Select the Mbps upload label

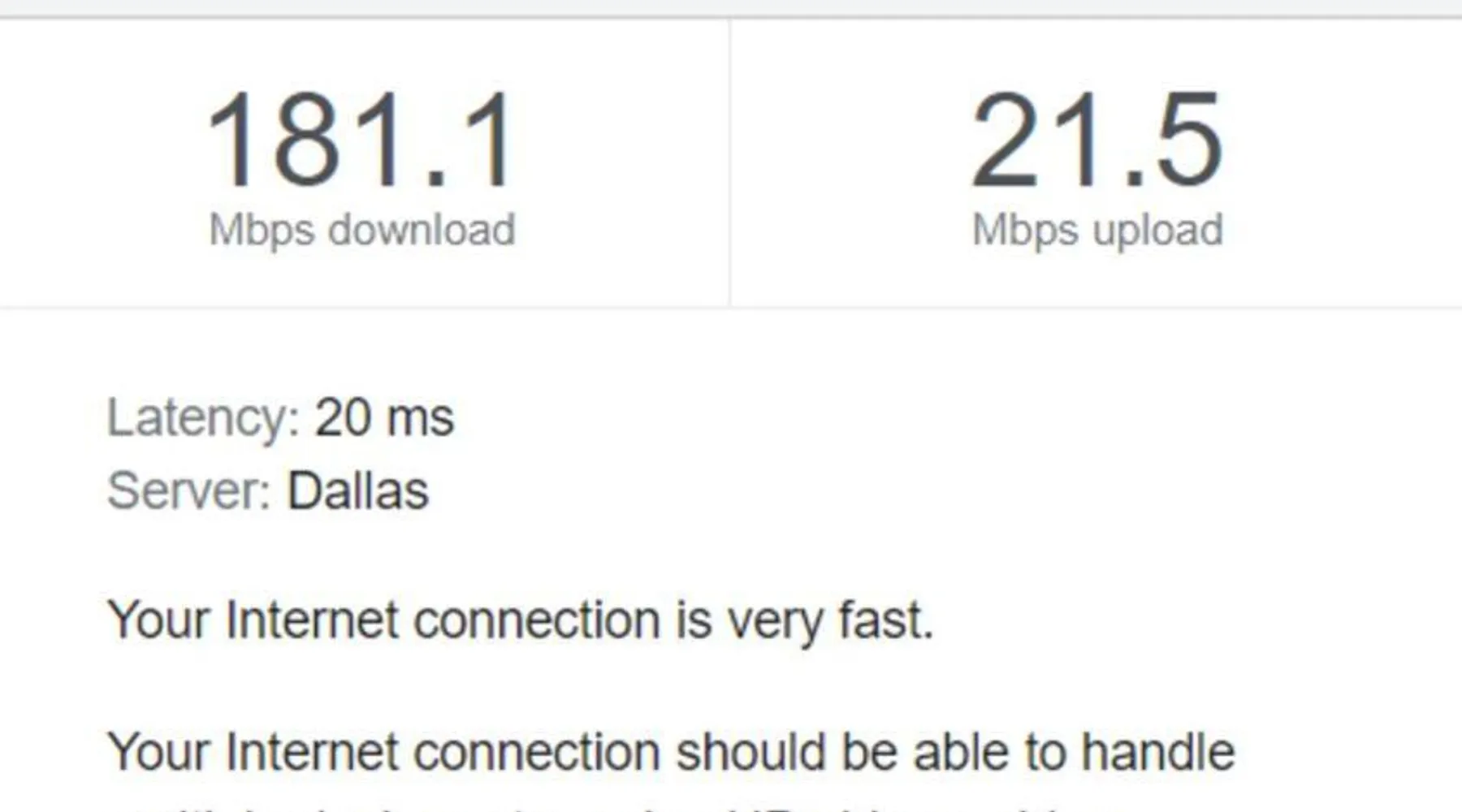pos(1097,230)
